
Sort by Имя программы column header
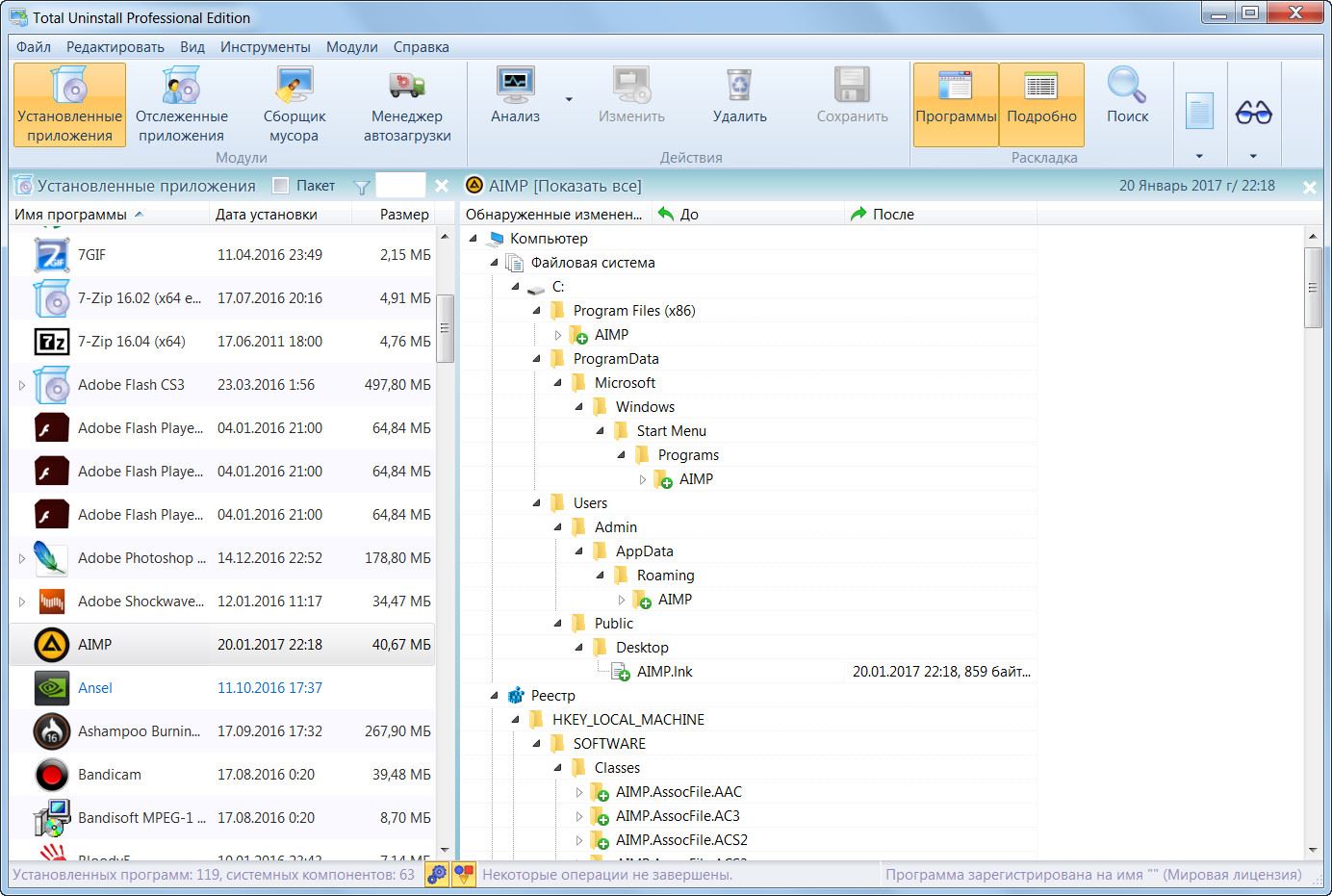point(109,214)
